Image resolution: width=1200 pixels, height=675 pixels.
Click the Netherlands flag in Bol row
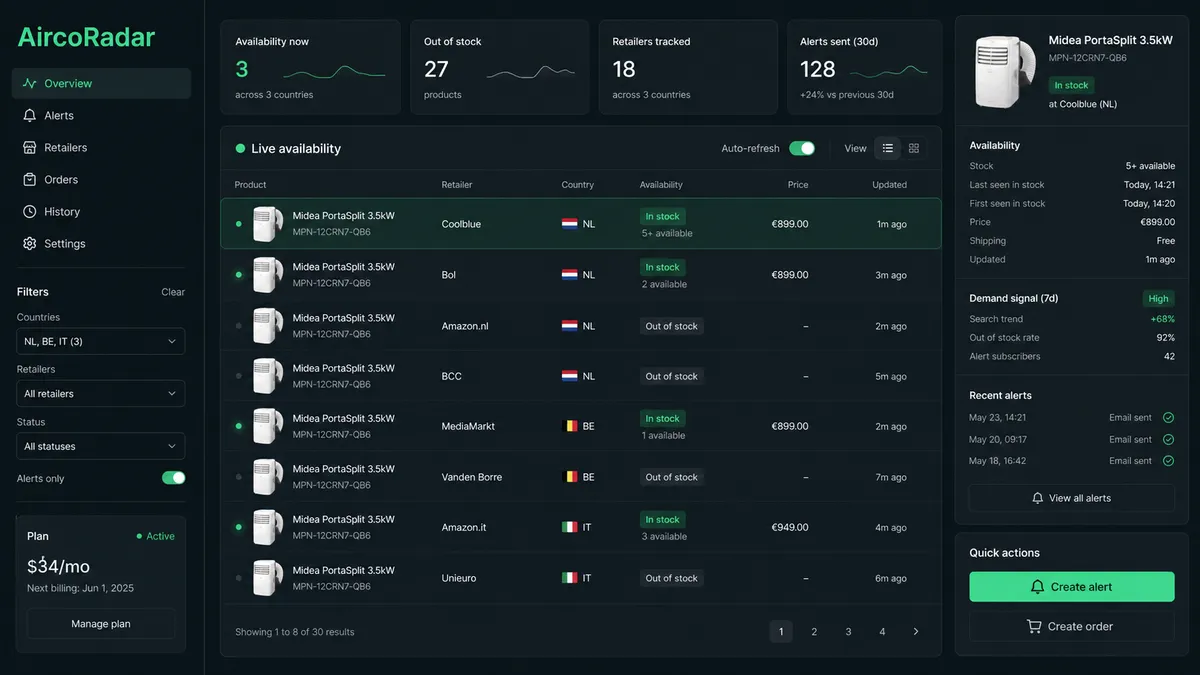click(569, 274)
